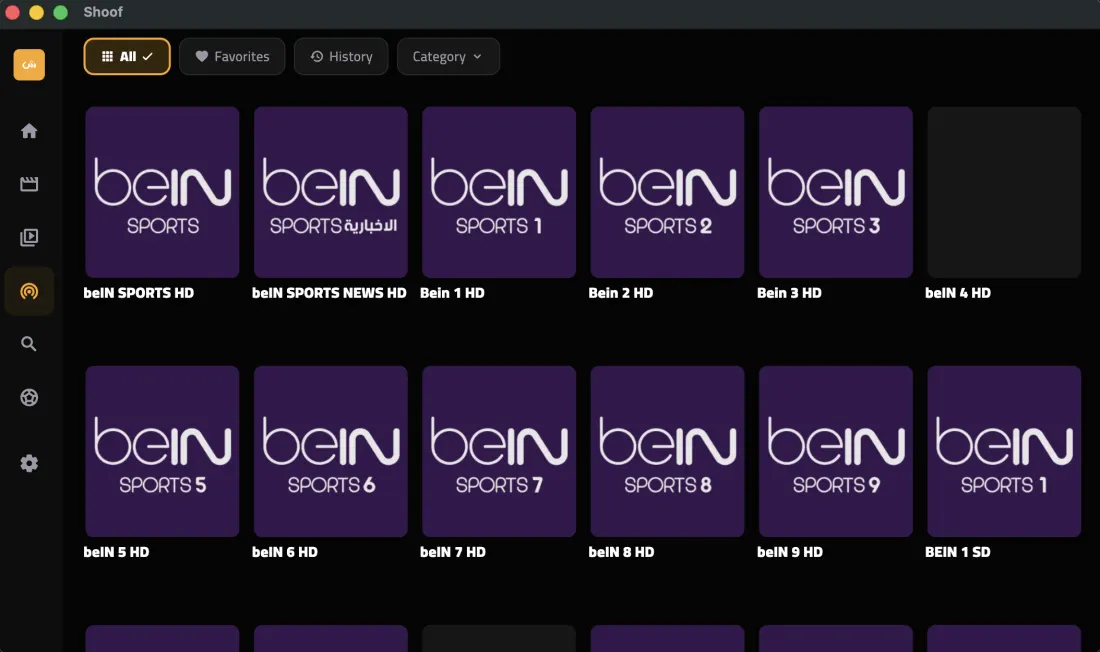The image size is (1100, 652).
Task: Open the blank beIN 4 HD thumbnail
Action: 1004,192
